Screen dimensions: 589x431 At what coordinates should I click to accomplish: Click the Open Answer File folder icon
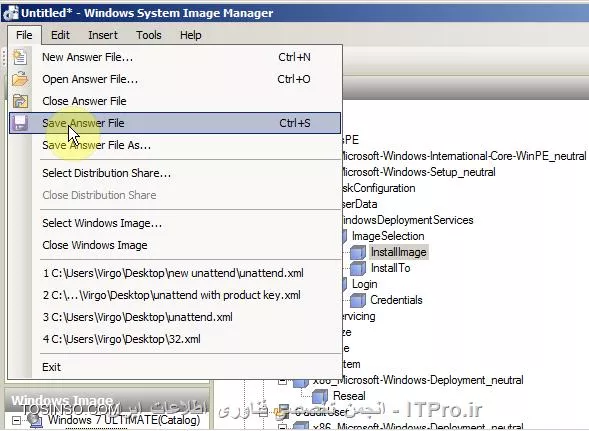point(20,79)
